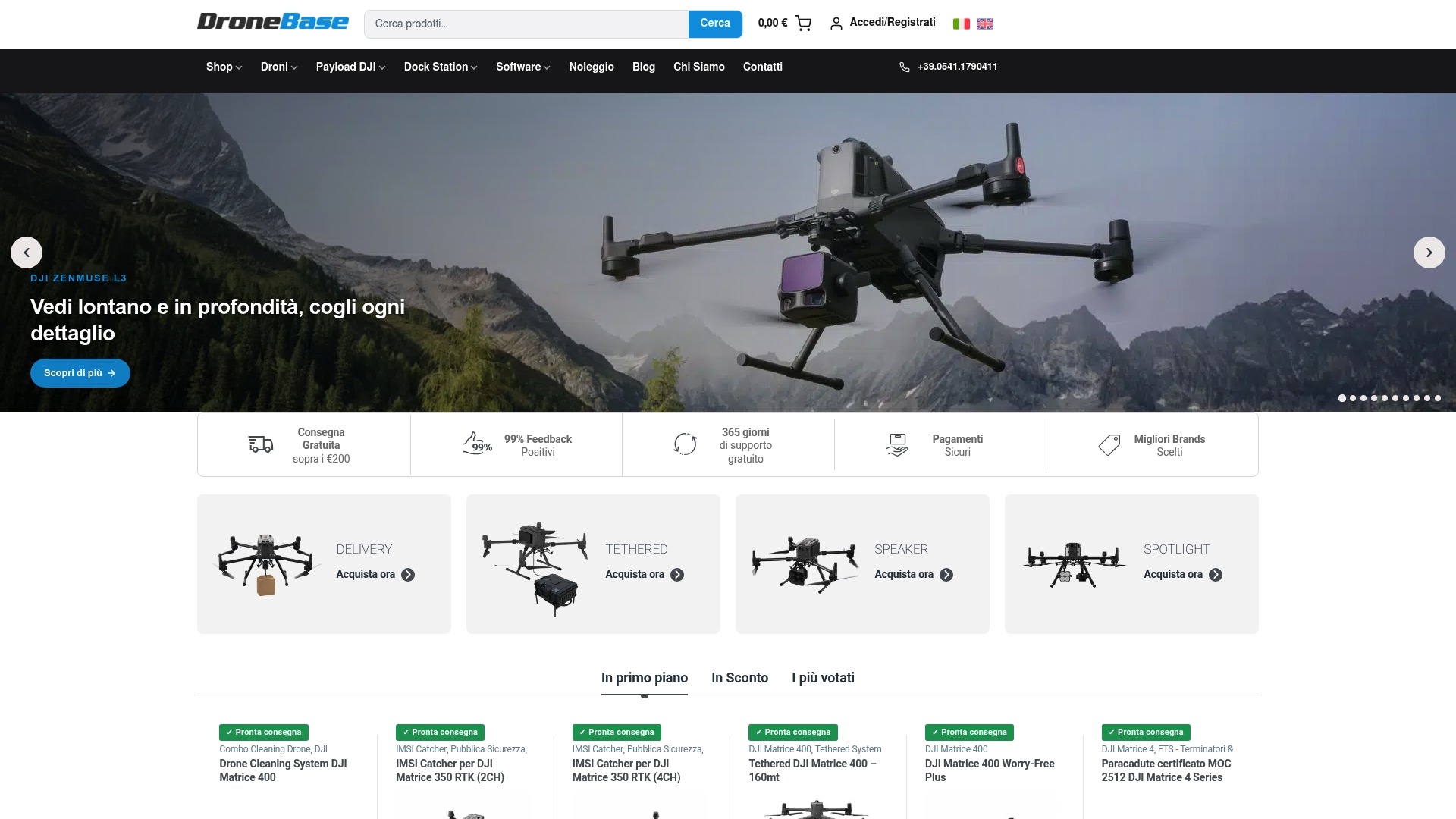Click the Tethered System category text
1456x819 pixels.
point(848,749)
